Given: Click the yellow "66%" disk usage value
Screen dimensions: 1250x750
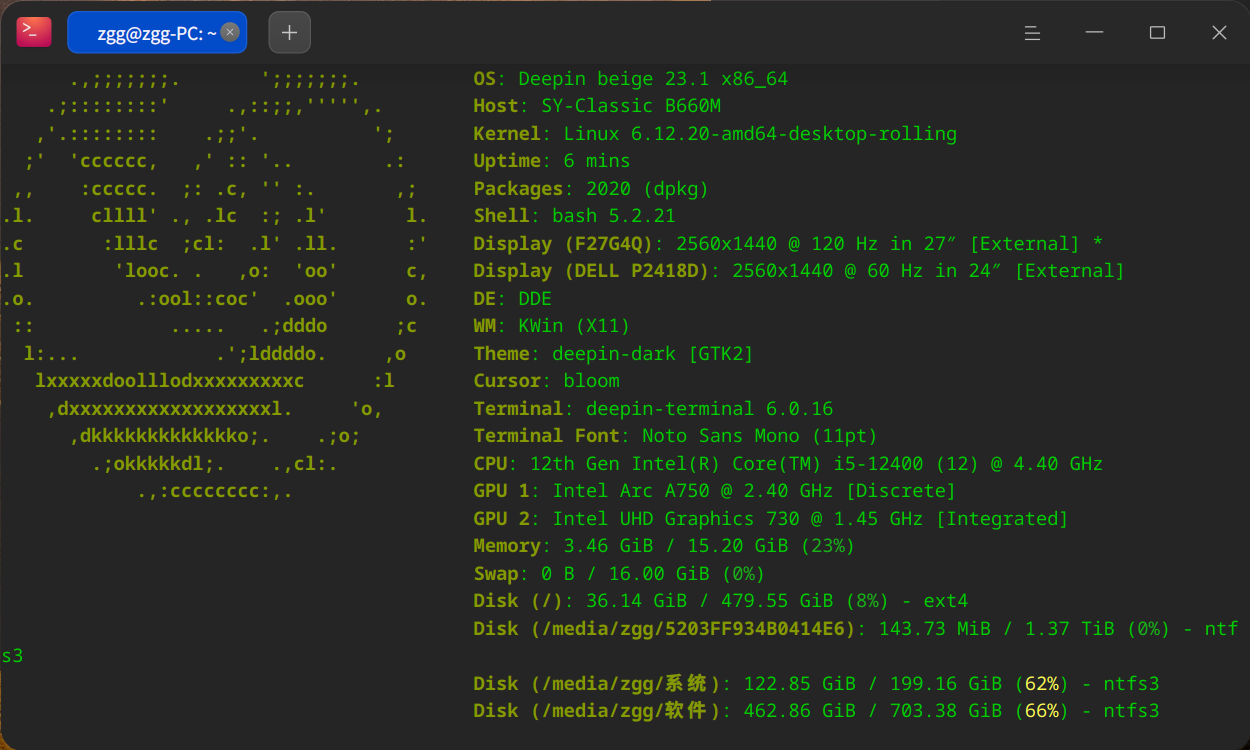Looking at the screenshot, I should coord(1041,711).
